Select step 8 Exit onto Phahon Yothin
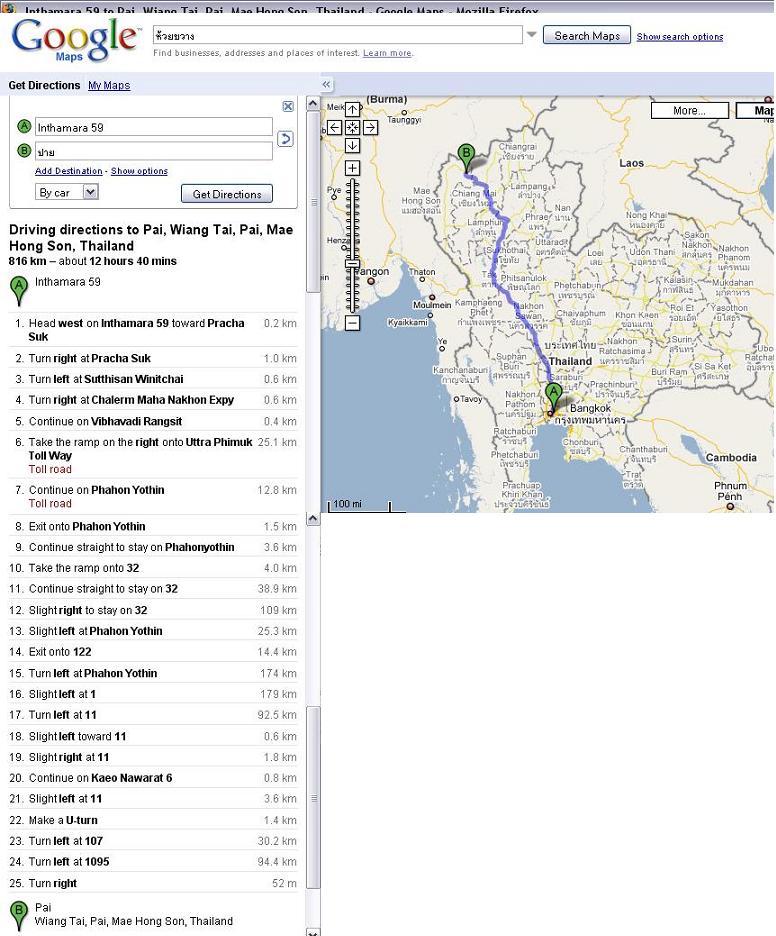This screenshot has width=776, height=936. pos(153,526)
